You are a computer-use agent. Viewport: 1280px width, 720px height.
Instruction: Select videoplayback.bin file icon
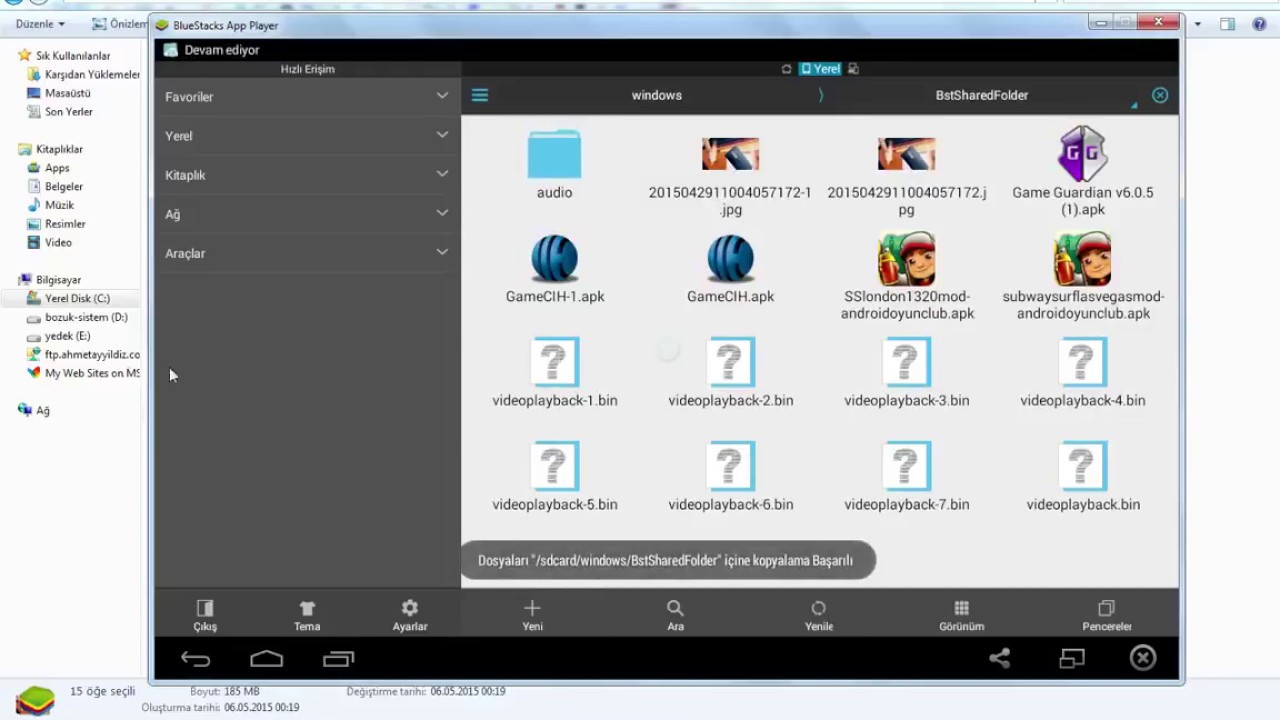tap(1082, 466)
